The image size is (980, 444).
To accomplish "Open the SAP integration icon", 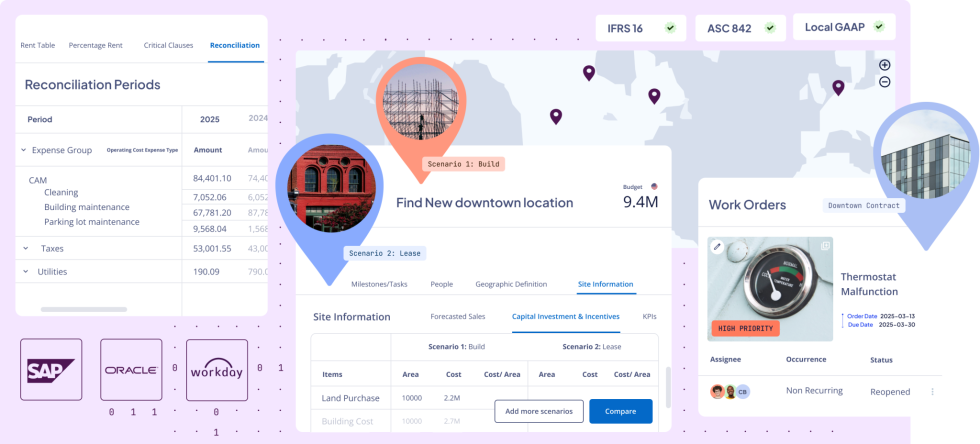I will point(51,369).
